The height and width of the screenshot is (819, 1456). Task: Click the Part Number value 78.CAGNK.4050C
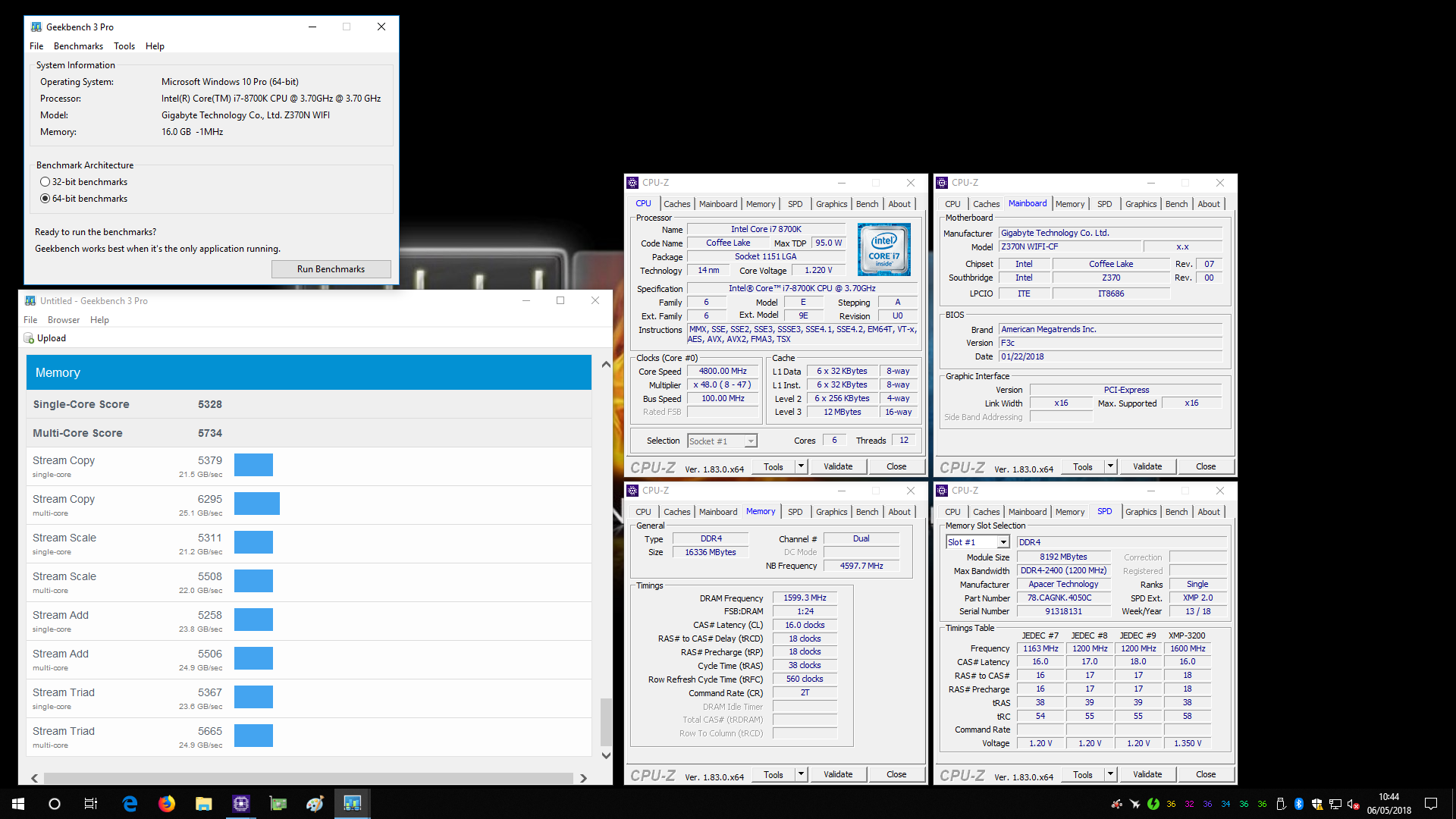pyautogui.click(x=1063, y=598)
